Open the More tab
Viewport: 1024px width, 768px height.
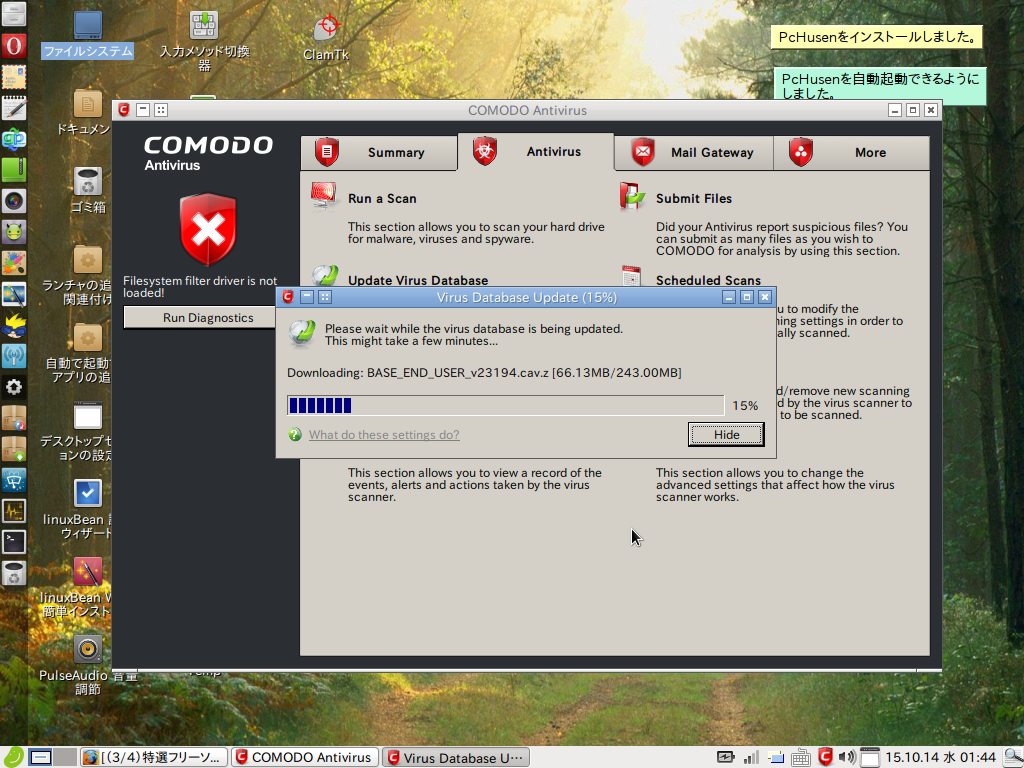tap(851, 153)
